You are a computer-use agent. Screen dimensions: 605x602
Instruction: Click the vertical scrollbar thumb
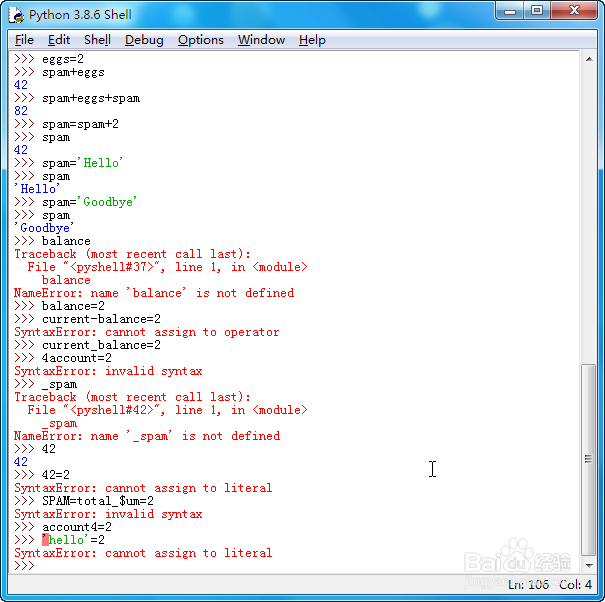(x=589, y=459)
